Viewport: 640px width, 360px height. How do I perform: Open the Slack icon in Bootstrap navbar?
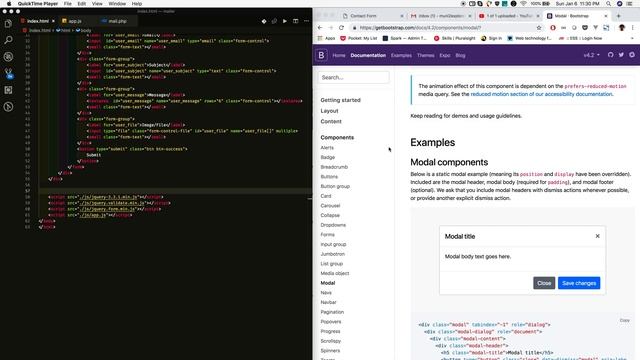click(x=632, y=55)
